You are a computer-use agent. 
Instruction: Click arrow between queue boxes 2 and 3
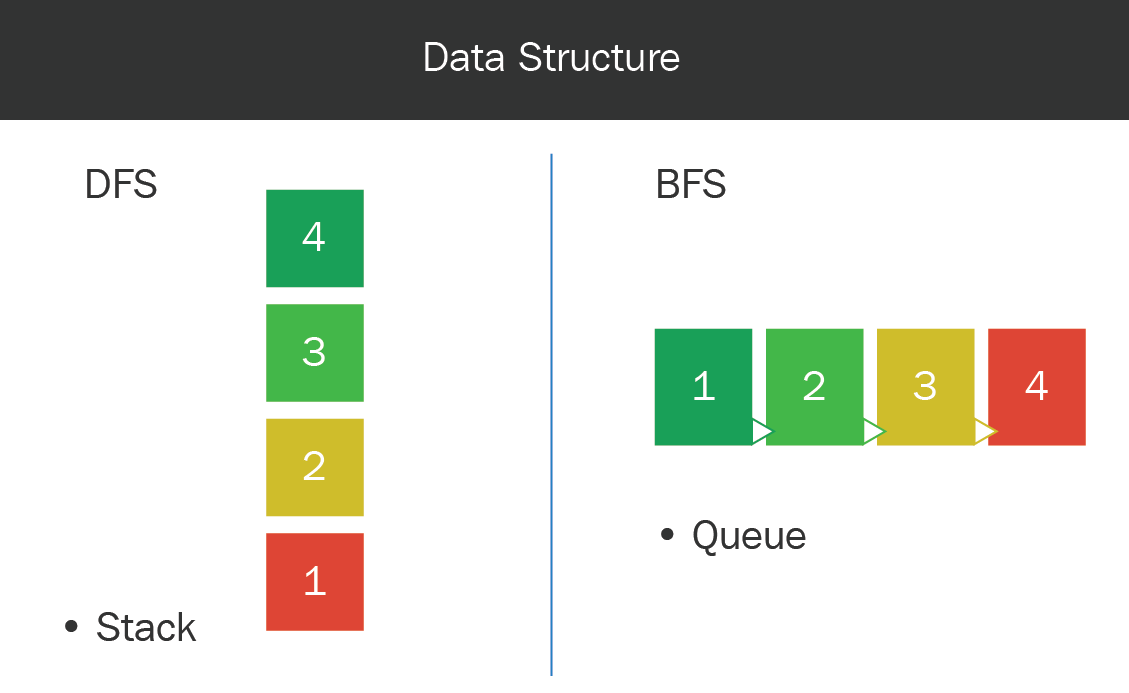(x=873, y=432)
